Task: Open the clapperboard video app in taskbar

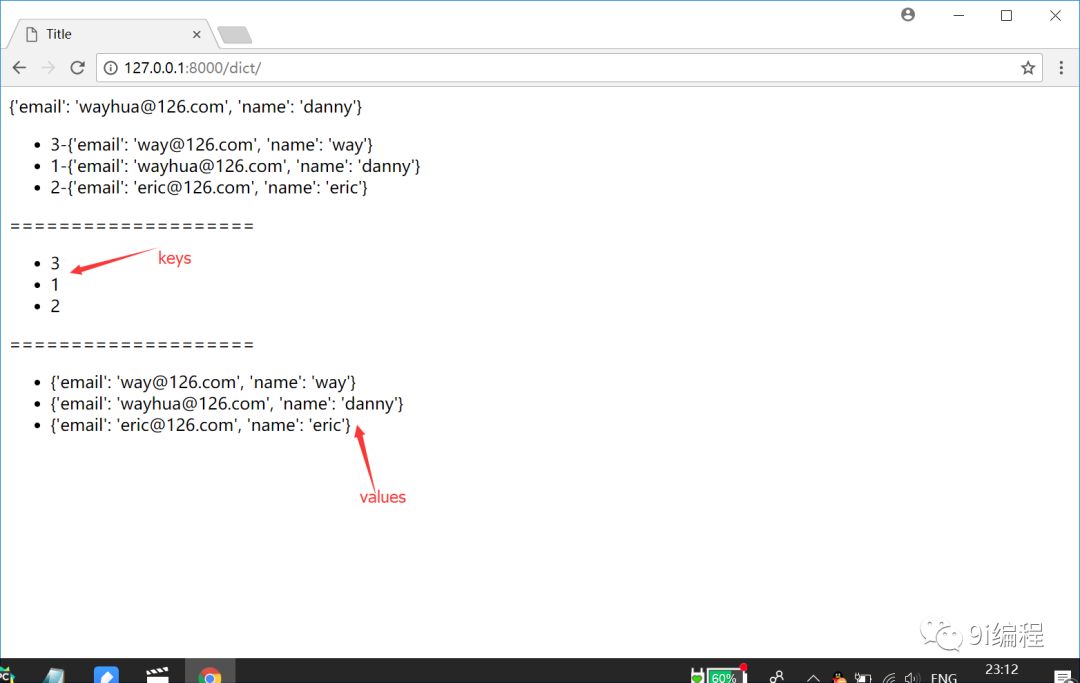Action: pyautogui.click(x=158, y=674)
